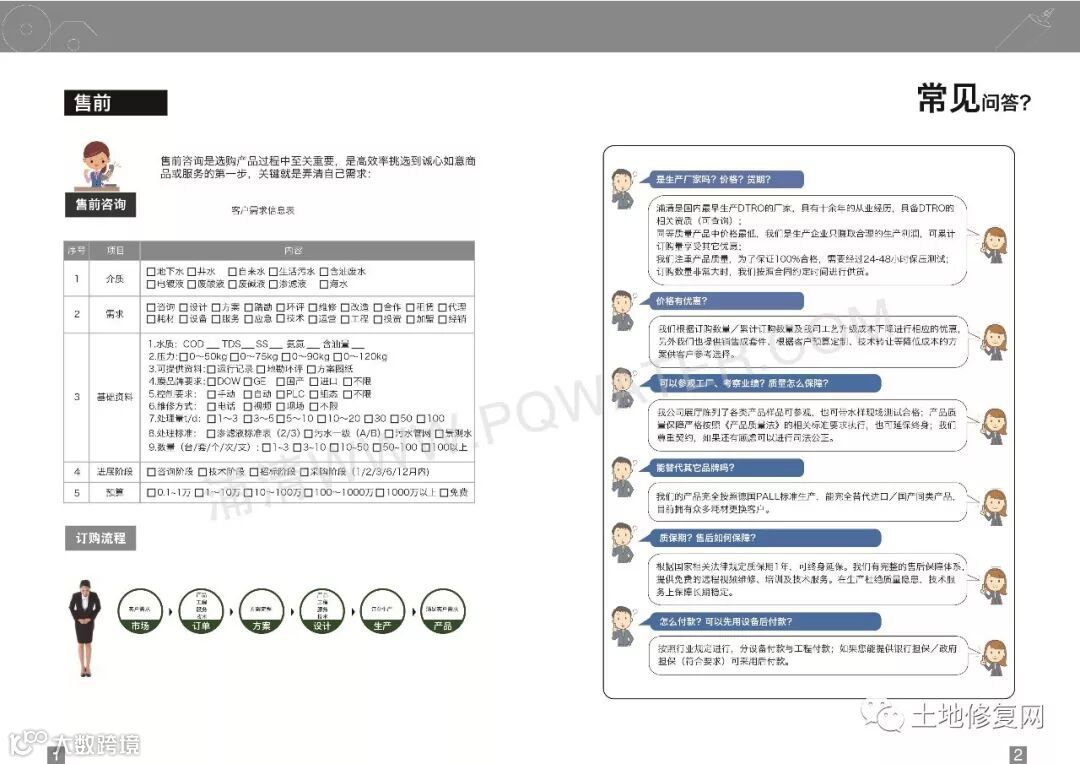Click the female avatar beside the payment answer
This screenshot has height=764, width=1080.
coord(995,658)
